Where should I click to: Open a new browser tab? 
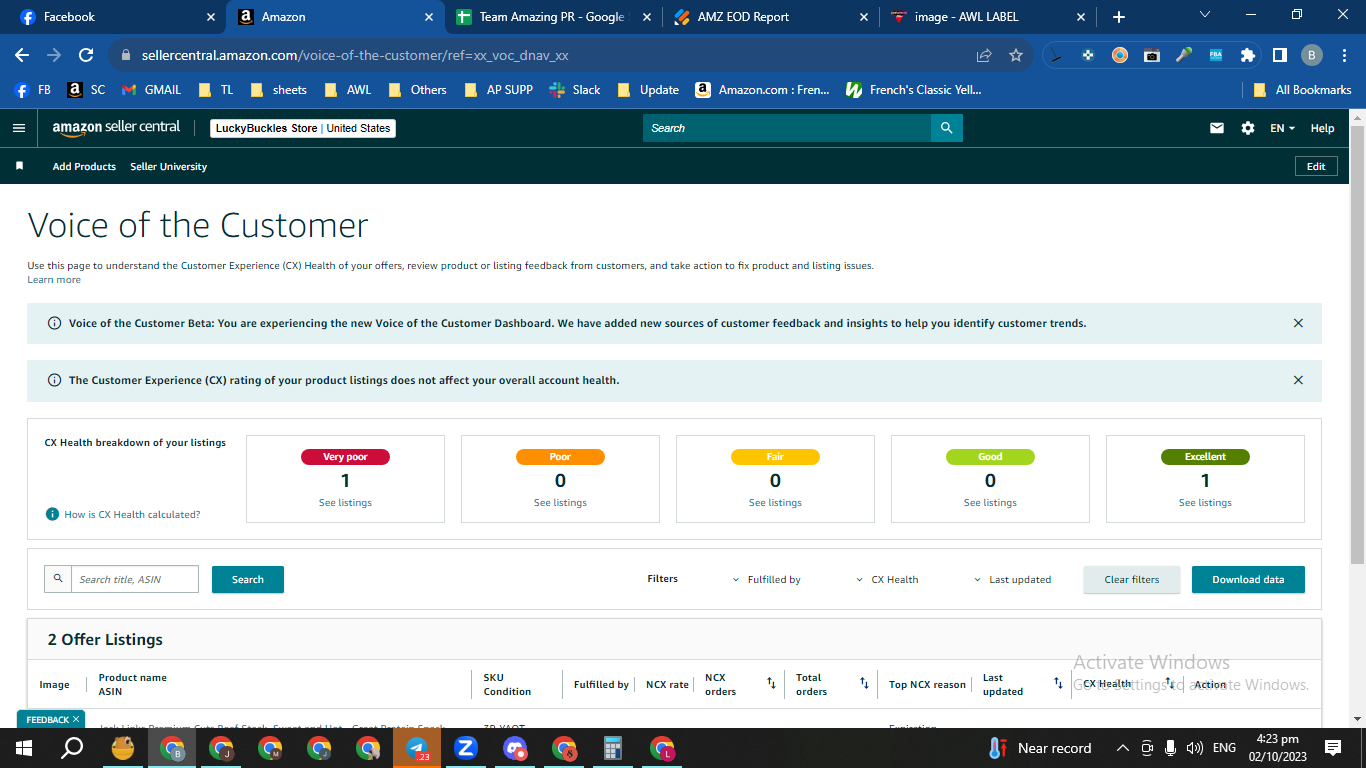pyautogui.click(x=1119, y=17)
